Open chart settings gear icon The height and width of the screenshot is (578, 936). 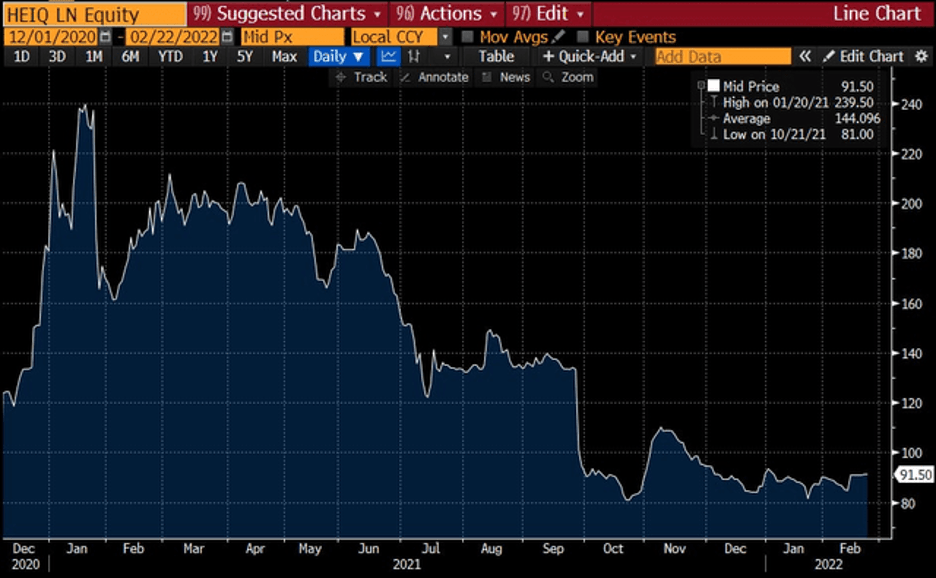coord(921,57)
